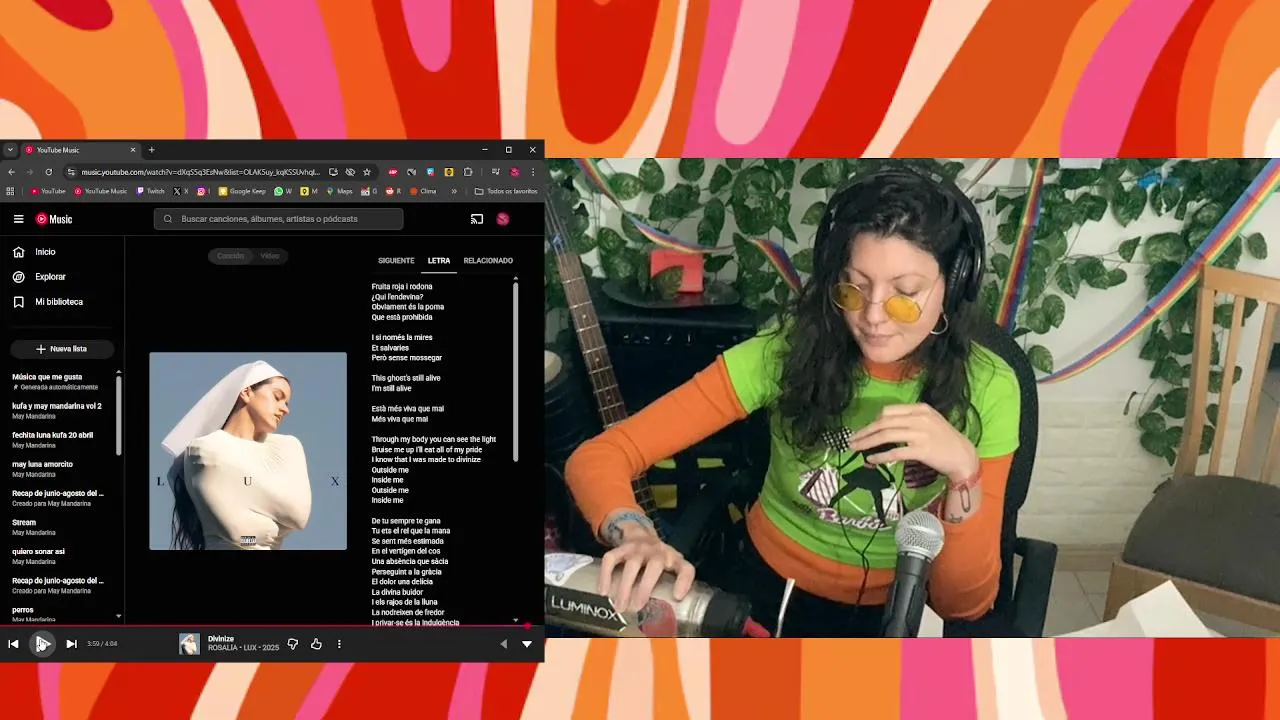The height and width of the screenshot is (720, 1280).
Task: Click the song search field
Action: pyautogui.click(x=279, y=219)
